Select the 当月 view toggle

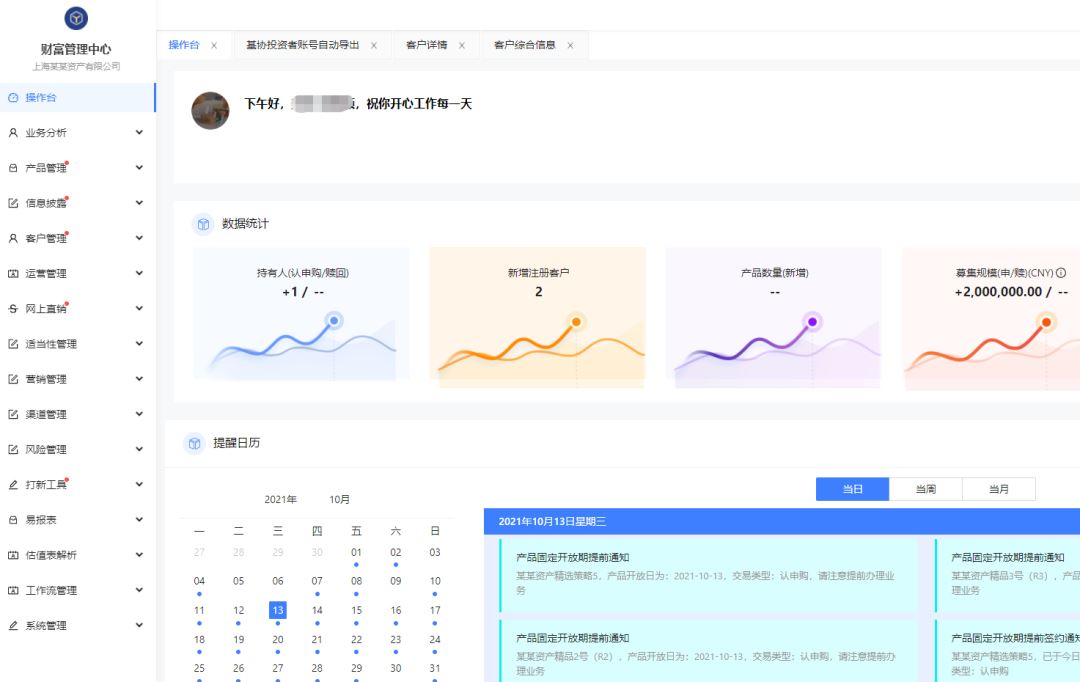click(998, 489)
